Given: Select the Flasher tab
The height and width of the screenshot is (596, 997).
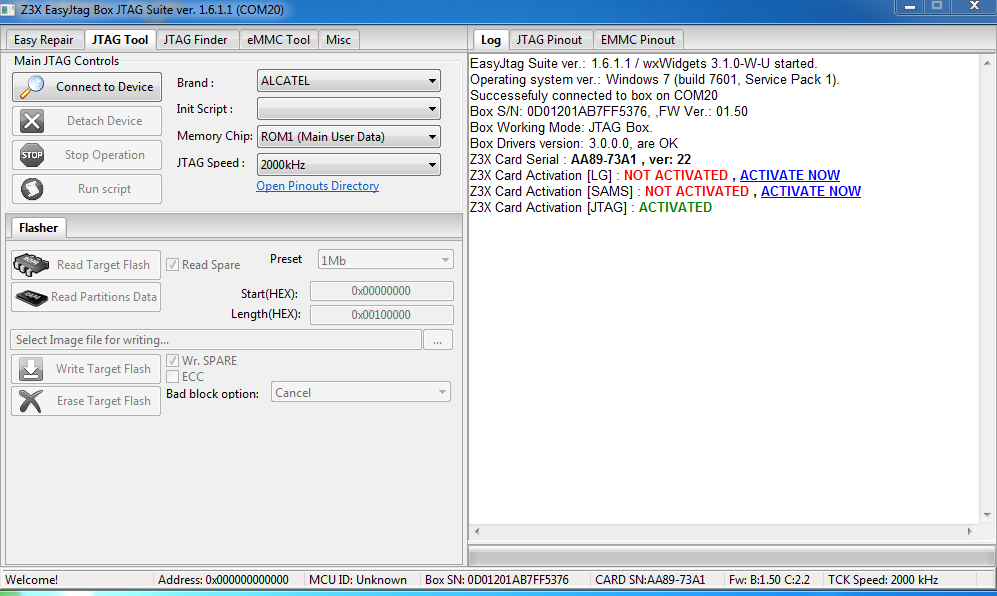Looking at the screenshot, I should 38,228.
